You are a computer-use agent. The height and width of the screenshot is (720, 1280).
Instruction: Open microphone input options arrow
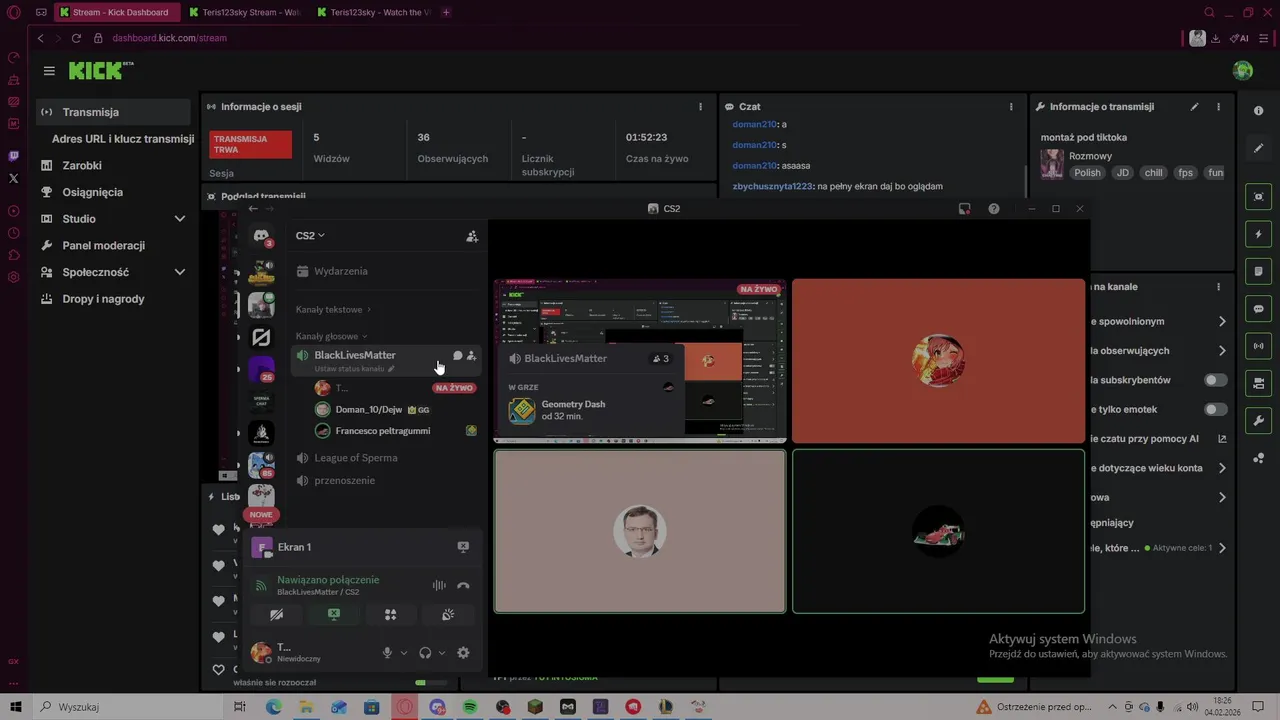pos(404,653)
